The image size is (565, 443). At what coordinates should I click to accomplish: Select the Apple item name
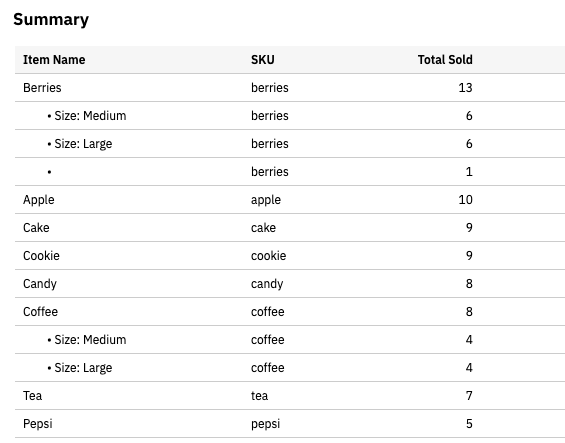39,200
